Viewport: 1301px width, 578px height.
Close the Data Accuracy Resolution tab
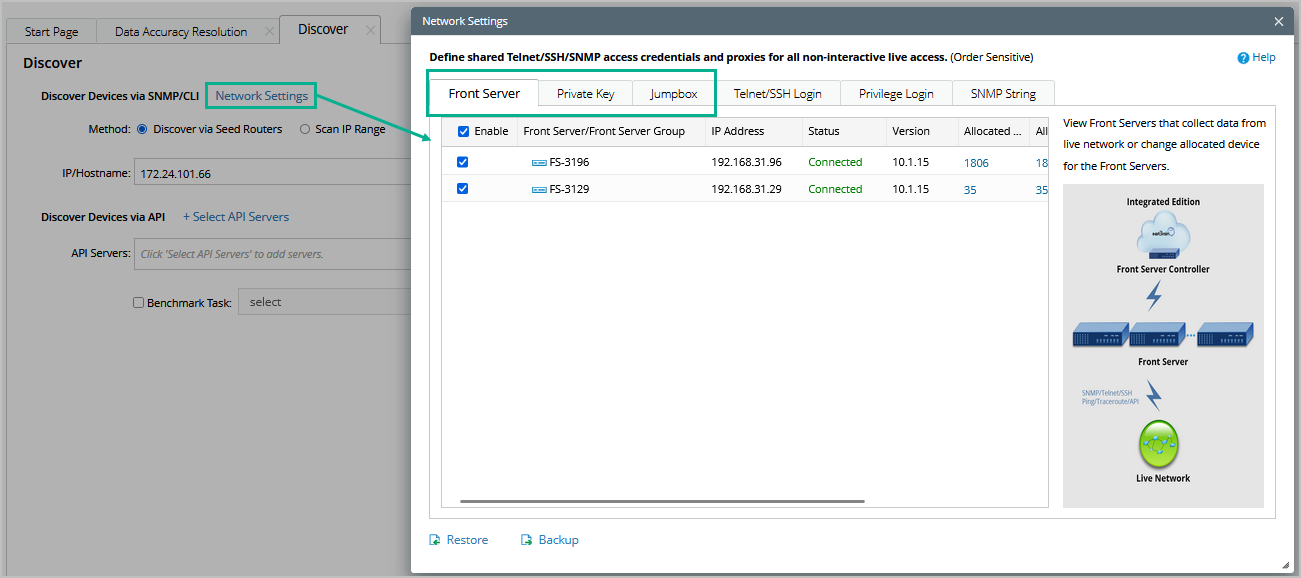point(269,31)
